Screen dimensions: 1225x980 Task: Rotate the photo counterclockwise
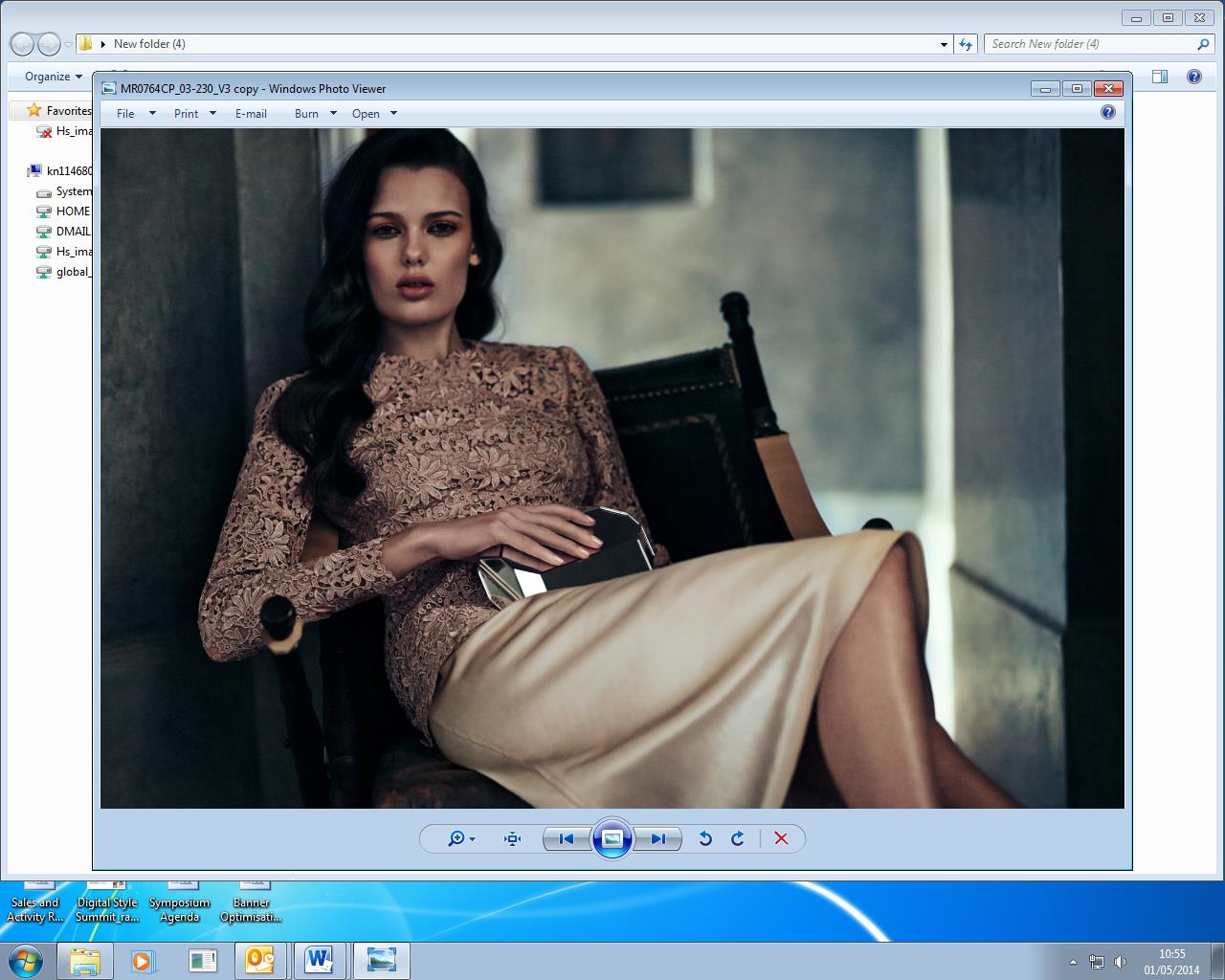click(705, 839)
